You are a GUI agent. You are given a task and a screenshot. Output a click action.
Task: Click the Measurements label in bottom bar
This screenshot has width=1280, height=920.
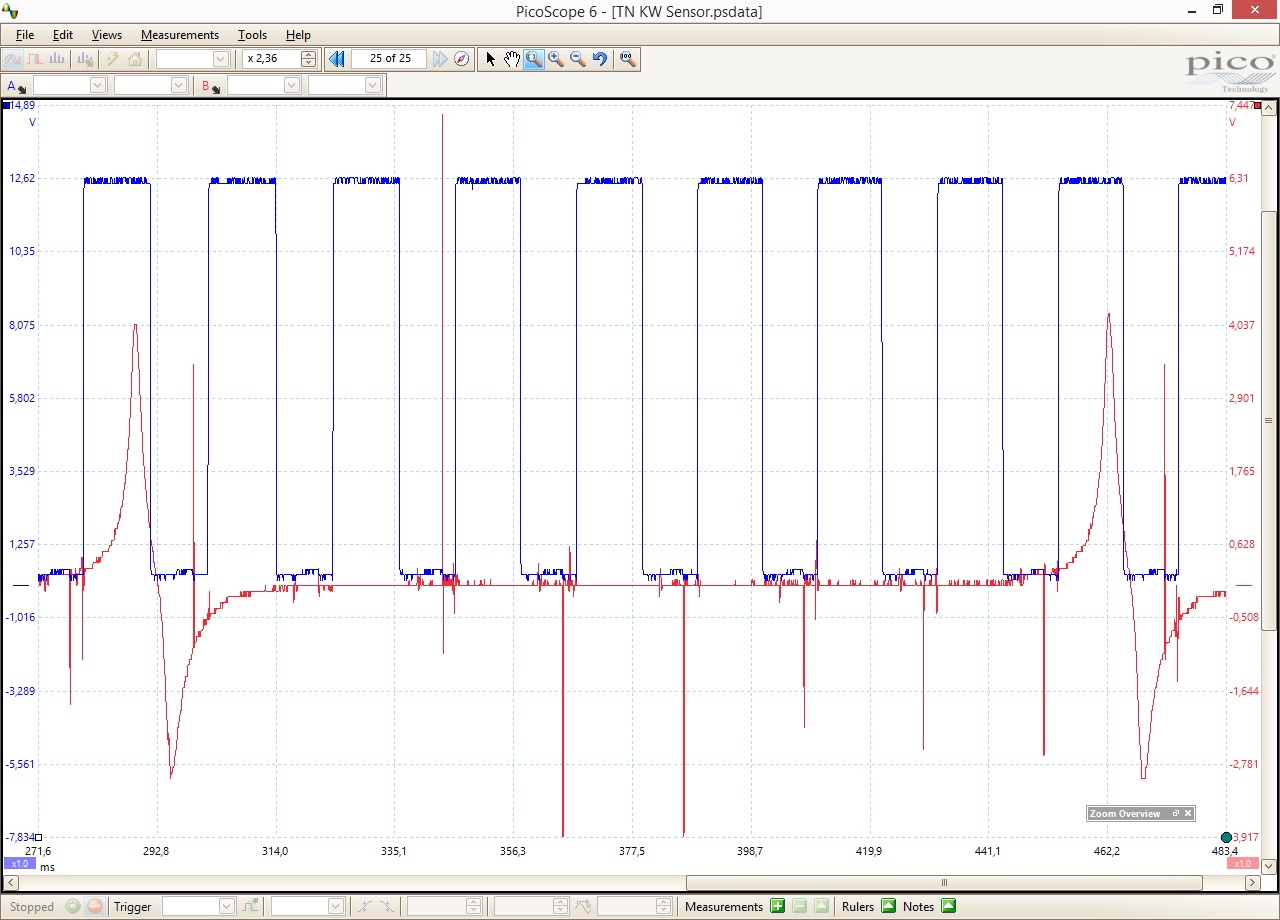tap(724, 907)
